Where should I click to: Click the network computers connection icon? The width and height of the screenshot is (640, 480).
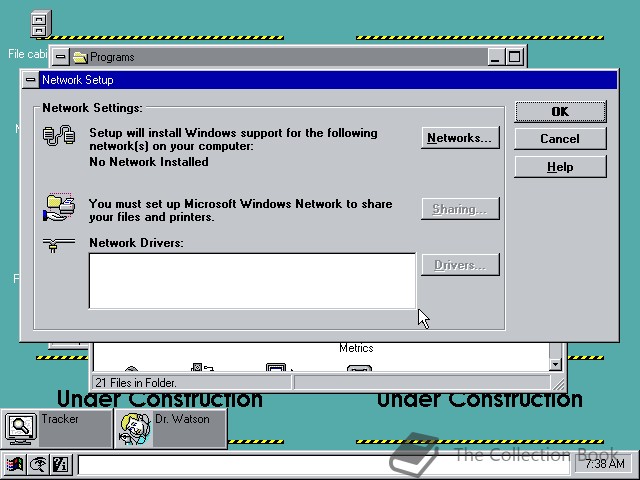tap(59, 136)
